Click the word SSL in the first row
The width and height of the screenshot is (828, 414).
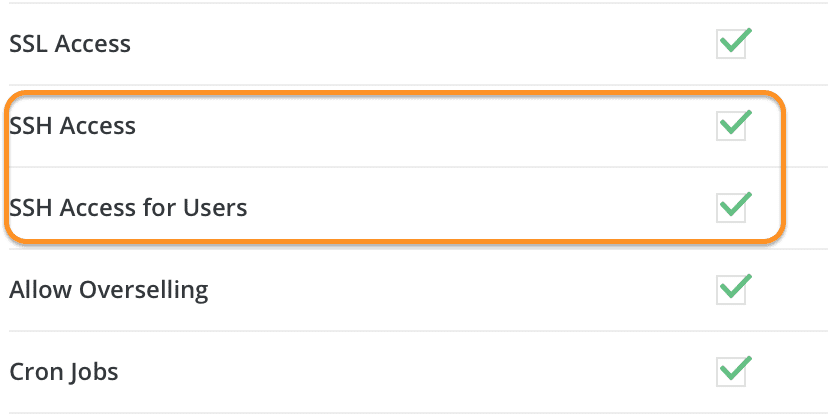(28, 45)
